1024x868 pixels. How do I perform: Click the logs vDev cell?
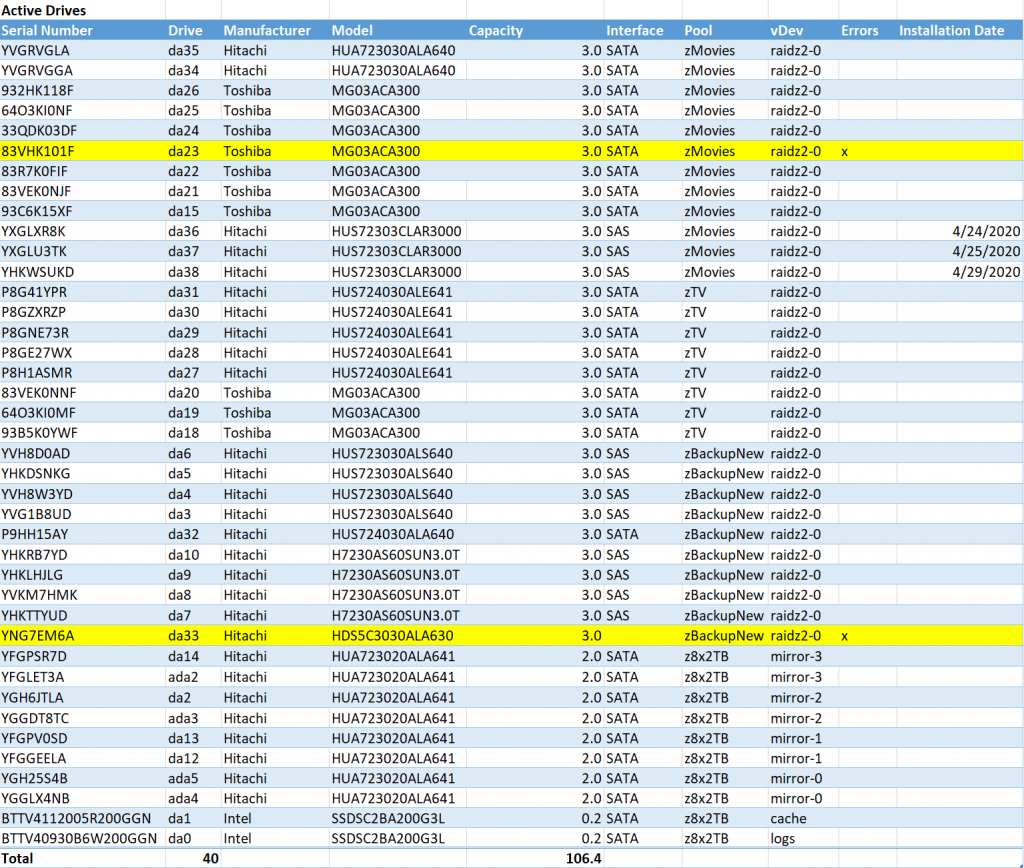point(782,839)
